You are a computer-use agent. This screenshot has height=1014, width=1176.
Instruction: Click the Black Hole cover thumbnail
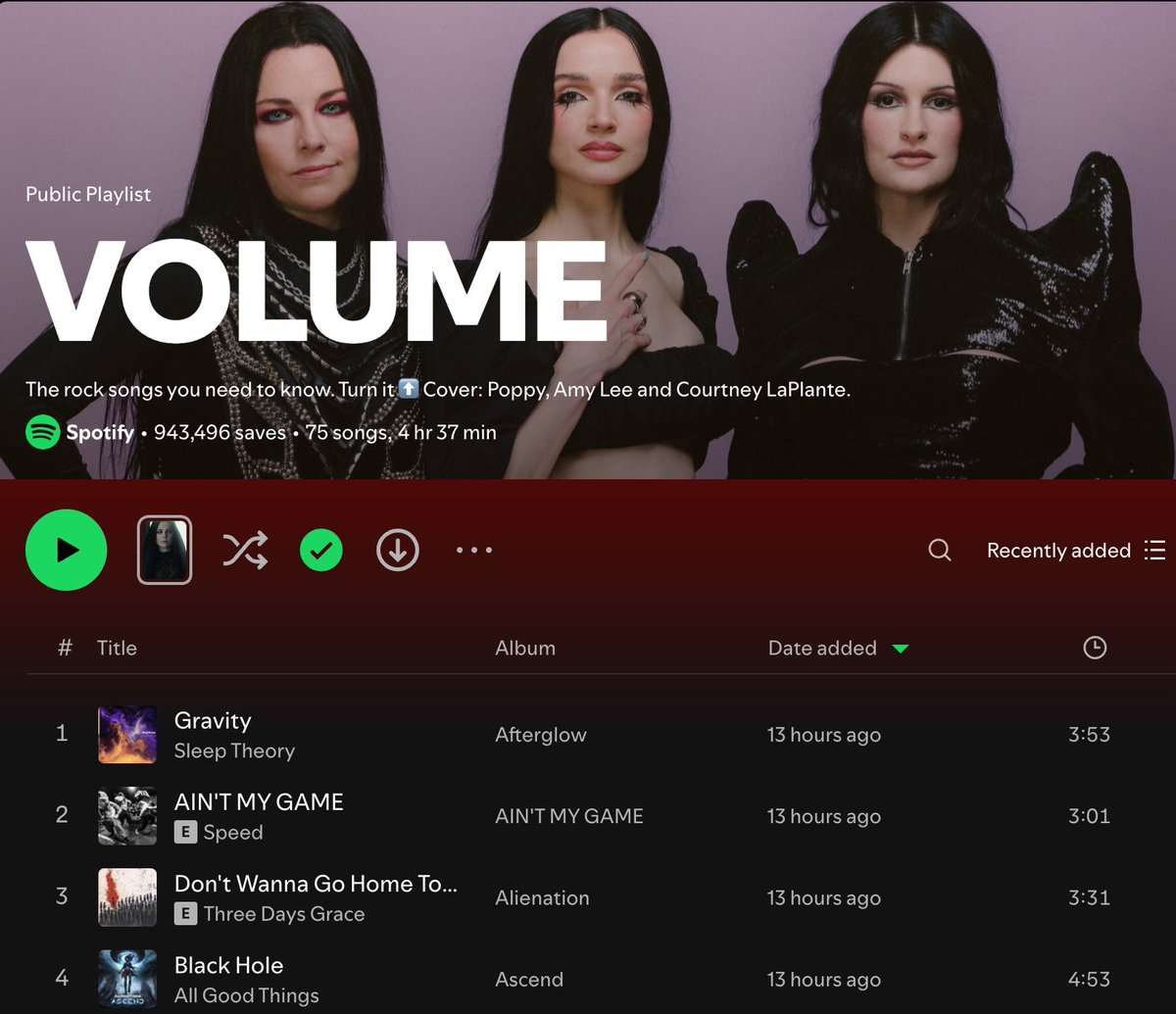point(127,979)
